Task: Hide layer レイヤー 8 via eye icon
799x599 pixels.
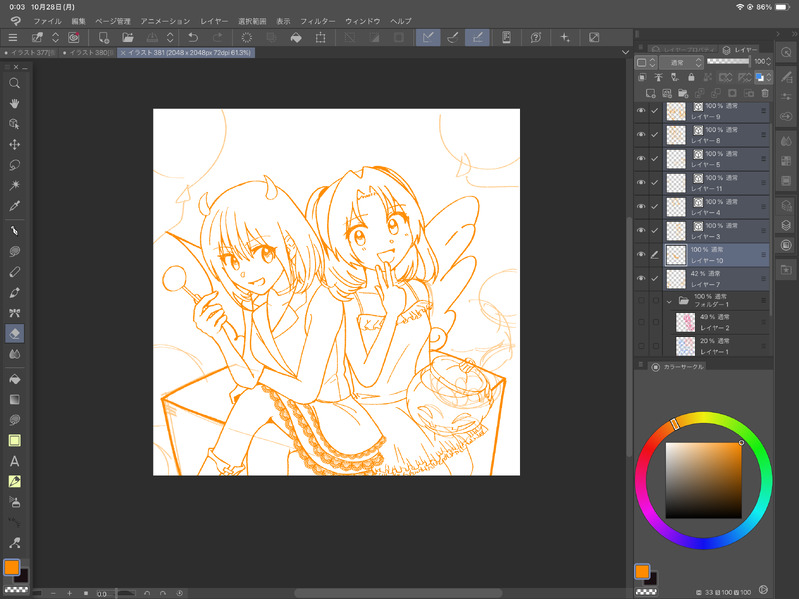Action: (641, 134)
